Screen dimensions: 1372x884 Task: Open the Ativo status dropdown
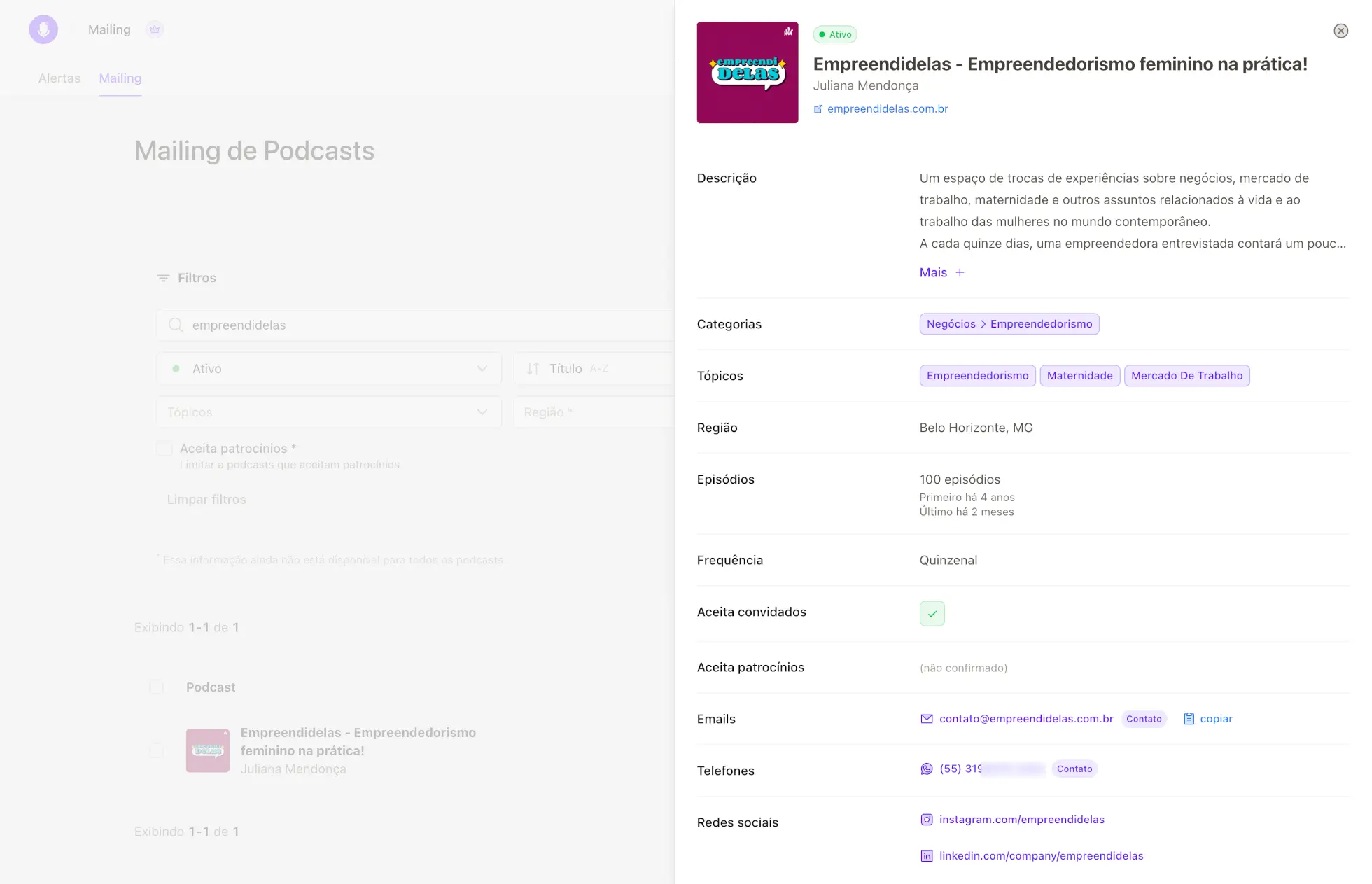coord(328,369)
